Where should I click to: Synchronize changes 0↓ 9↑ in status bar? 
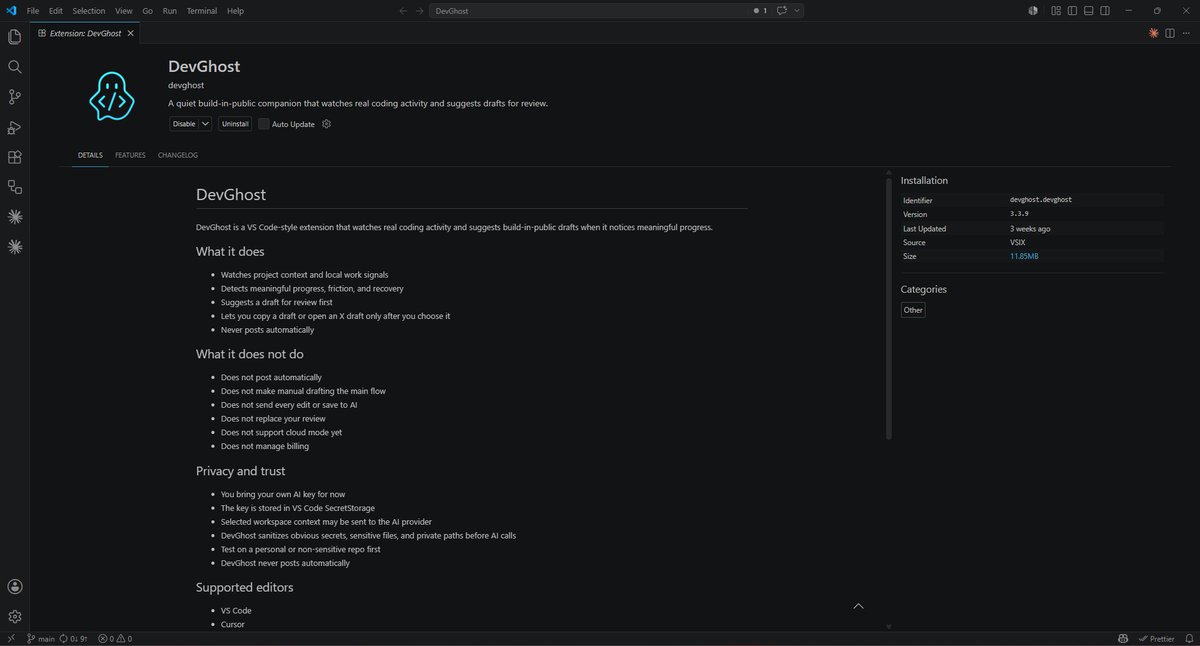74,638
